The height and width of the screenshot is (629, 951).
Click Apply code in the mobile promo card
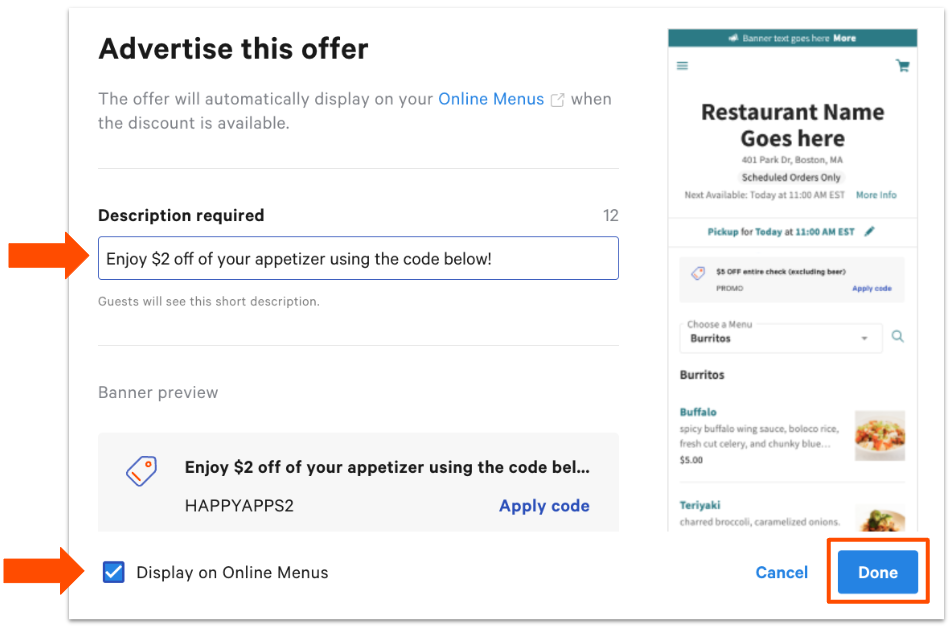[871, 288]
